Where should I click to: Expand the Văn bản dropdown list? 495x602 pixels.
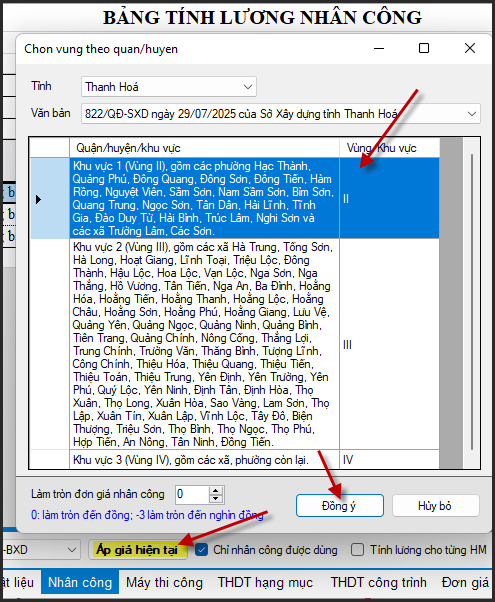point(472,114)
